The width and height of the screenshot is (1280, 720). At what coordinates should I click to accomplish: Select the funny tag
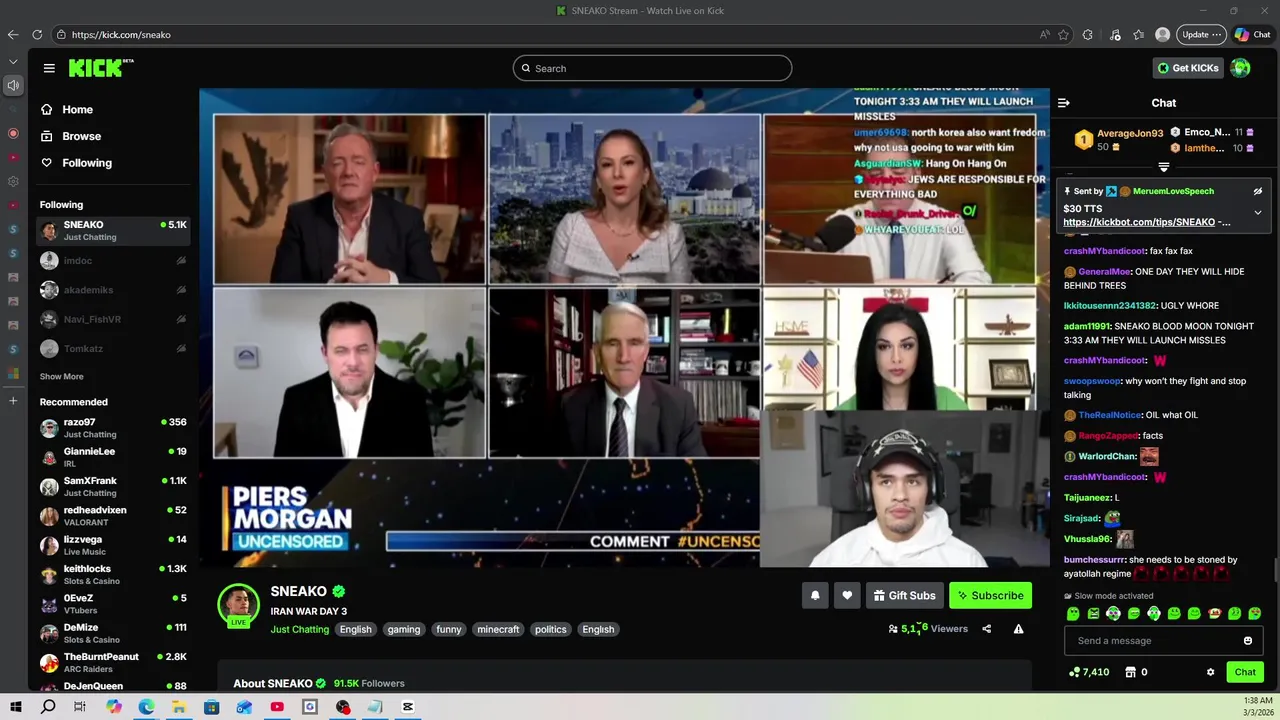[x=449, y=630]
